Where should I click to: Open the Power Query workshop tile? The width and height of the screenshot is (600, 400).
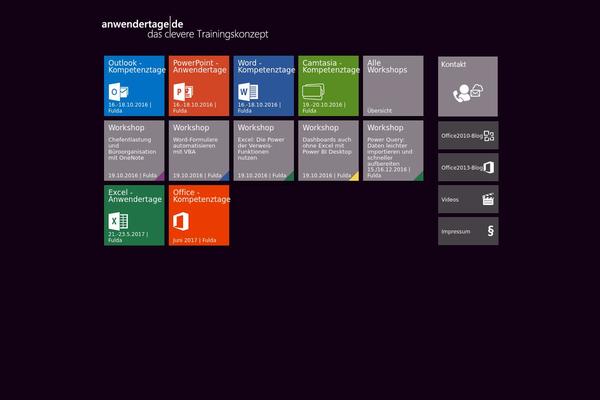click(393, 151)
